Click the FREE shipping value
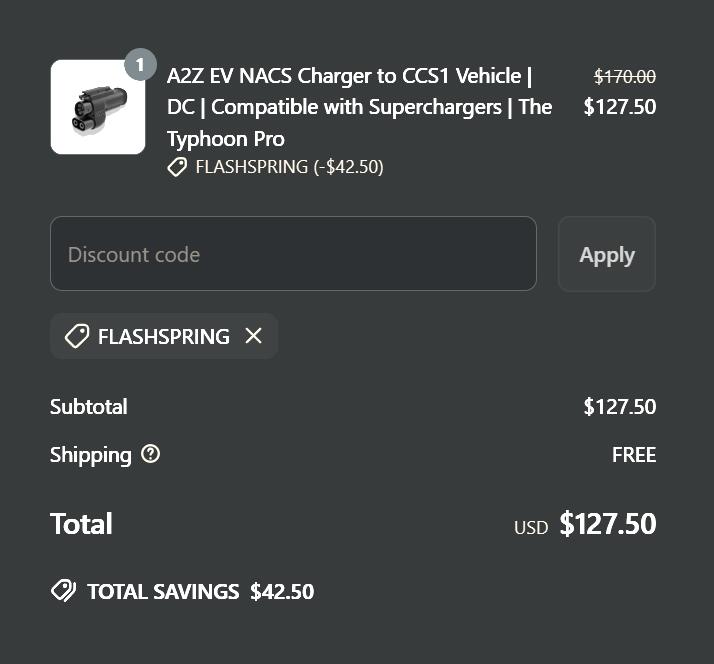 pos(634,455)
